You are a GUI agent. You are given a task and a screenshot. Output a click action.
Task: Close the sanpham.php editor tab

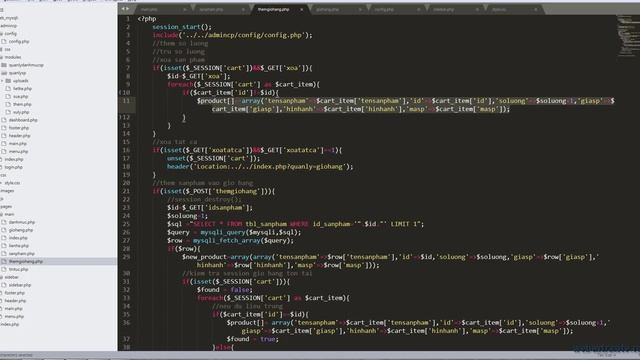click(243, 9)
